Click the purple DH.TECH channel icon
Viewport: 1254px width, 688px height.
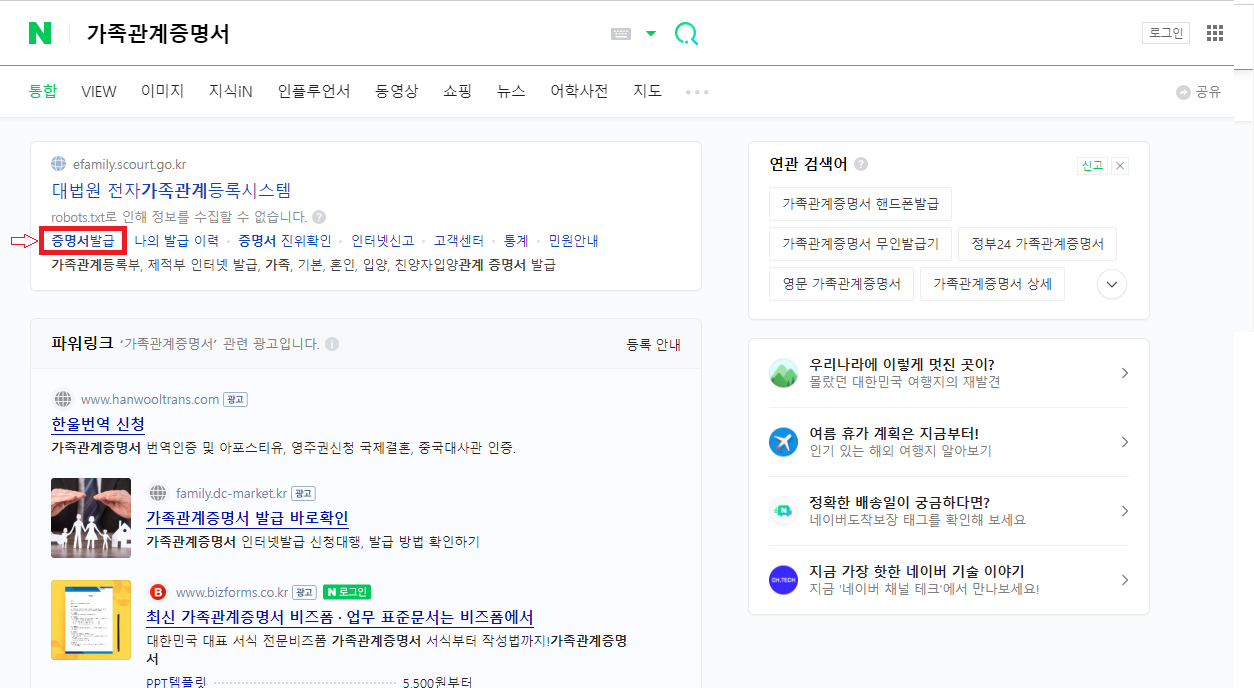coord(783,580)
